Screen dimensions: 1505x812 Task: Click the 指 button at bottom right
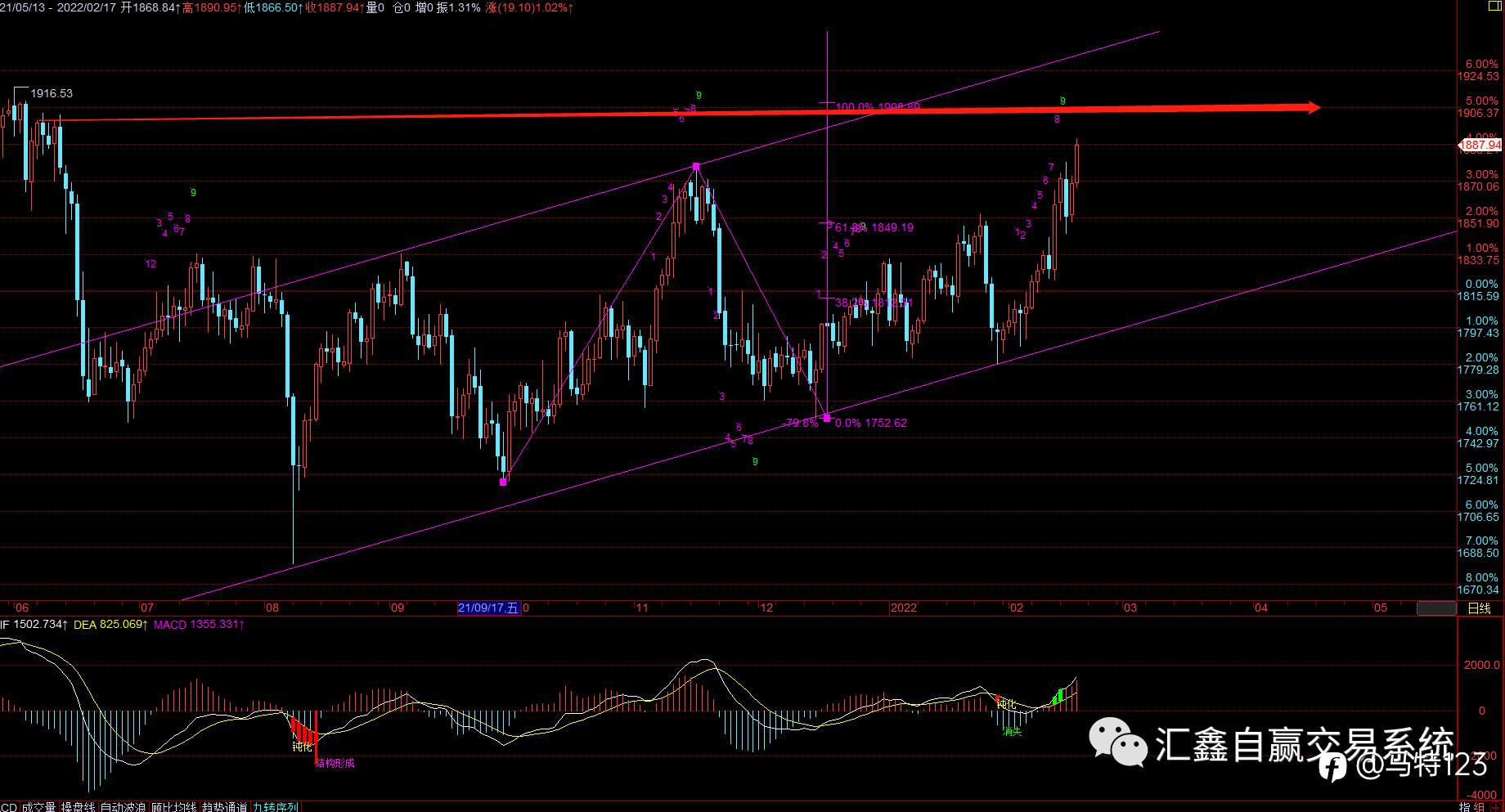pyautogui.click(x=1466, y=807)
